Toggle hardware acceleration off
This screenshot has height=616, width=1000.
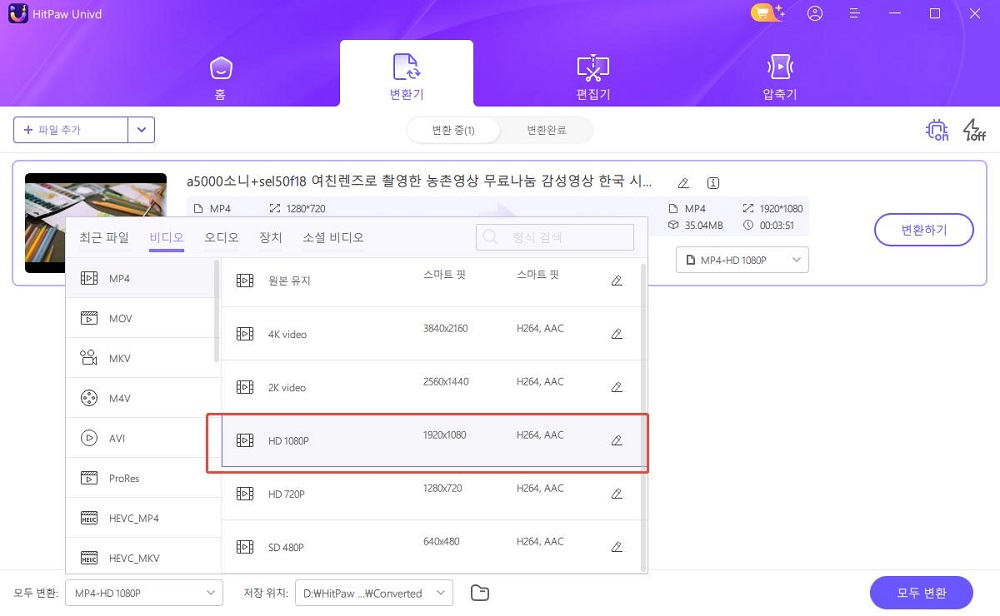(936, 130)
